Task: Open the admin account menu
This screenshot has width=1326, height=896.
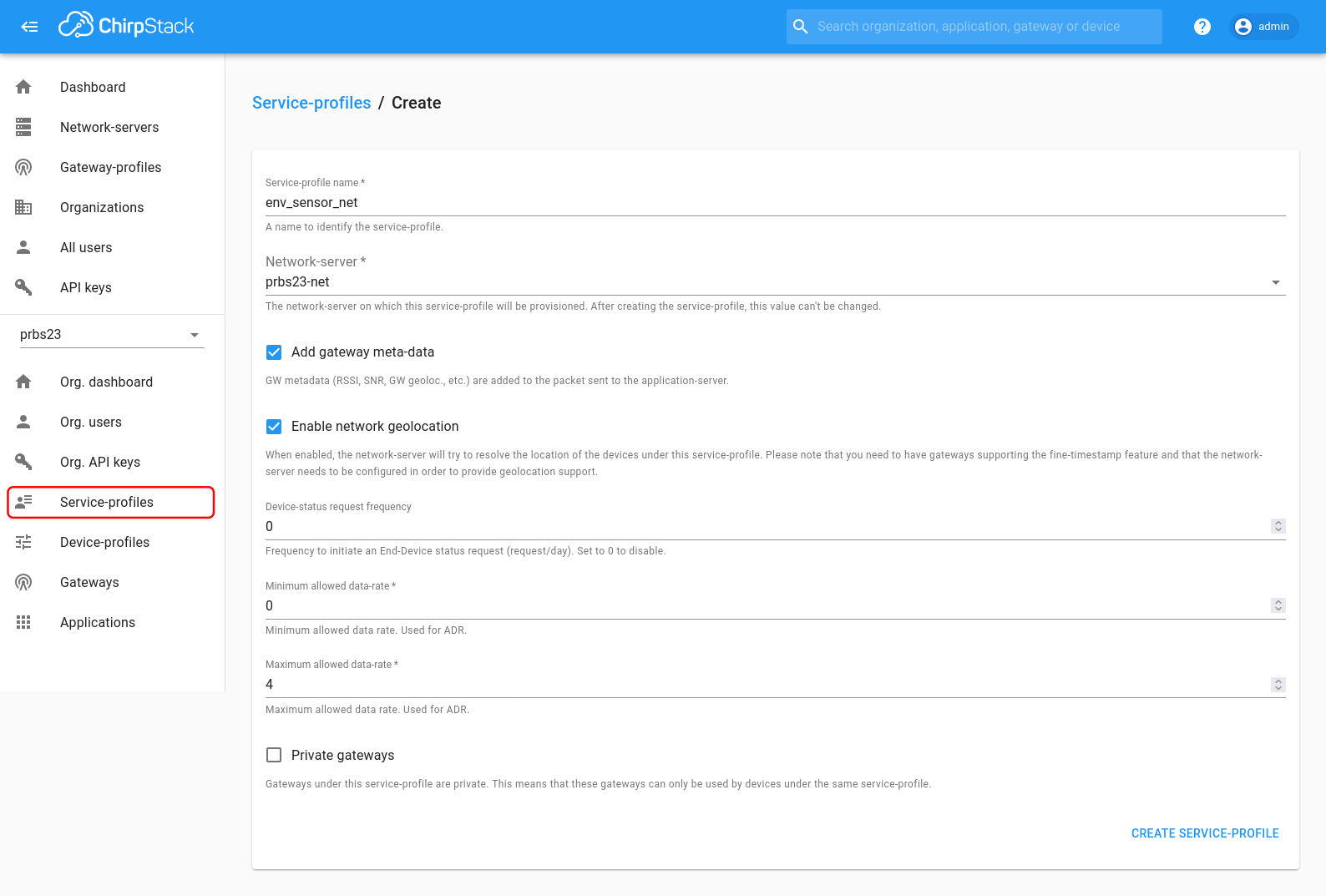Action: tap(1264, 27)
